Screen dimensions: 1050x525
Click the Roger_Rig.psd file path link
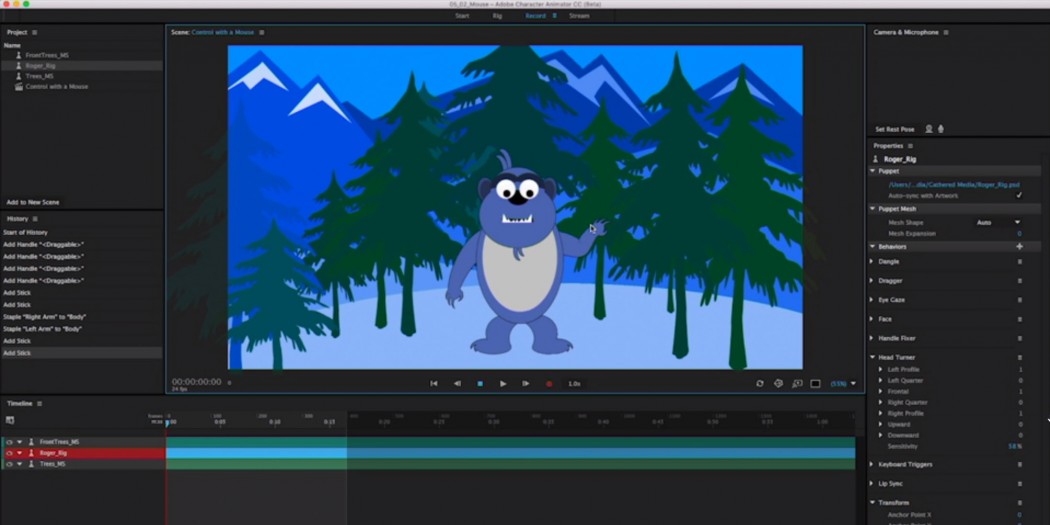pyautogui.click(x=954, y=184)
